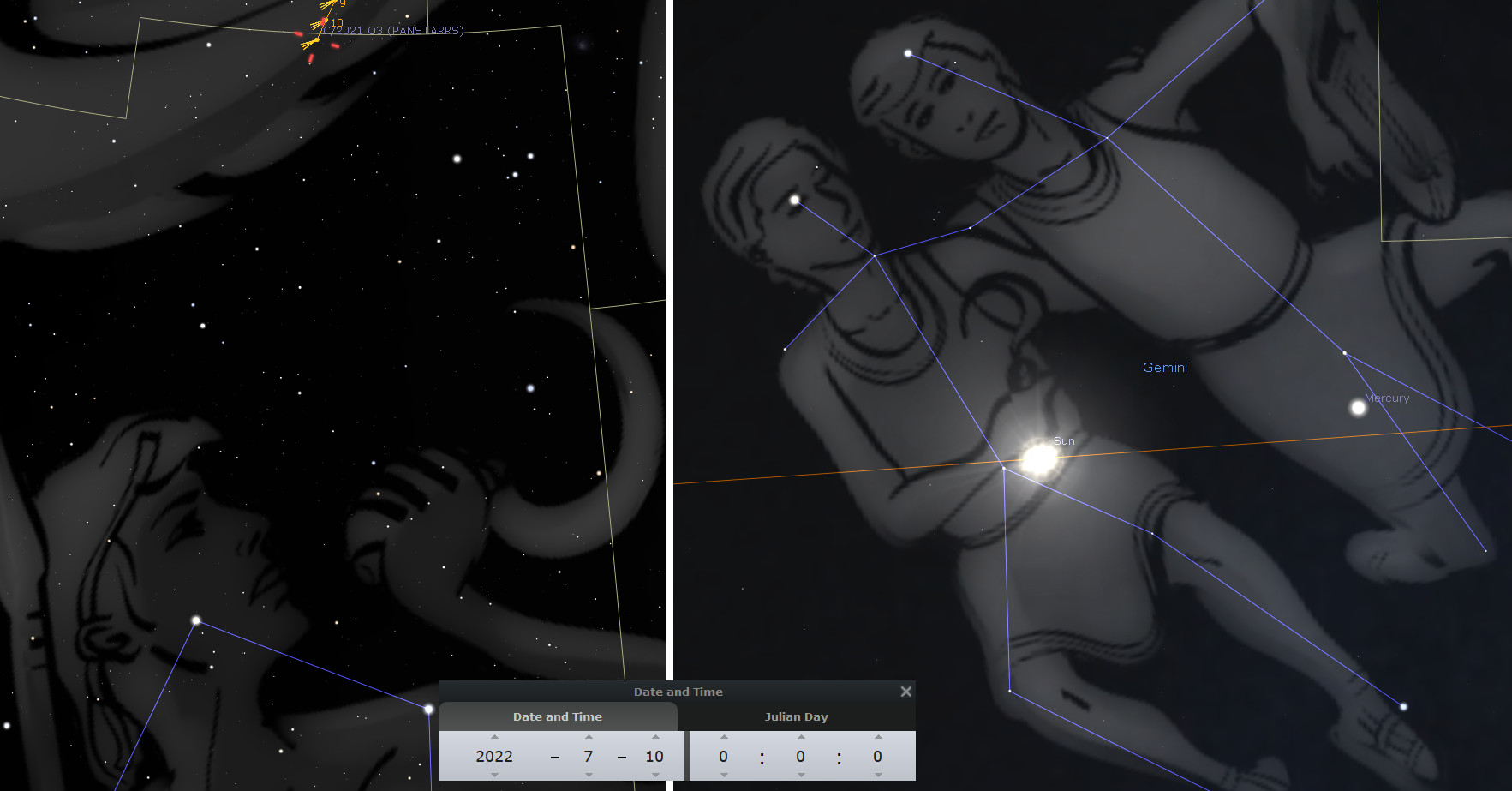This screenshot has width=1512, height=791.
Task: Decrease the seconds value with down arrow
Action: [x=878, y=775]
